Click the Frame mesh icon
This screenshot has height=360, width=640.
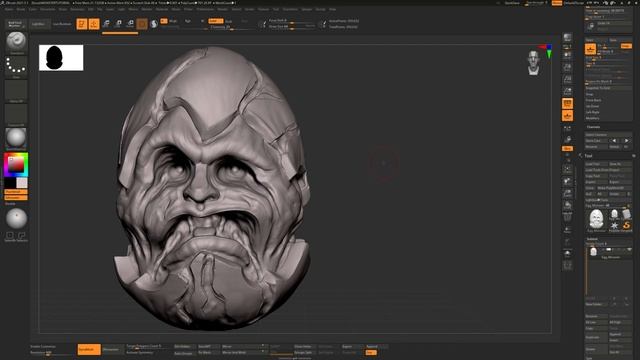coord(567,169)
